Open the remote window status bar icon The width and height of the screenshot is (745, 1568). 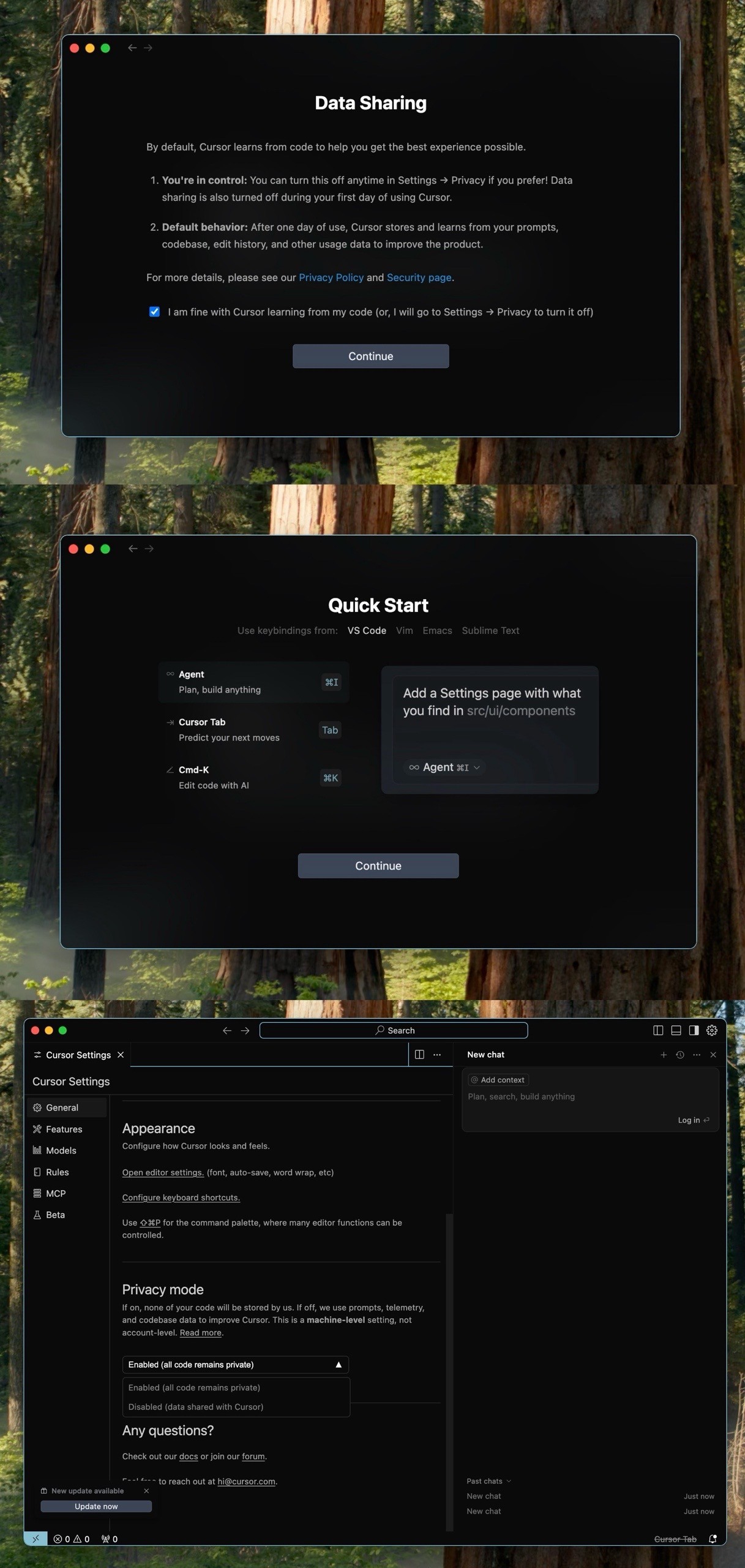coord(36,1539)
